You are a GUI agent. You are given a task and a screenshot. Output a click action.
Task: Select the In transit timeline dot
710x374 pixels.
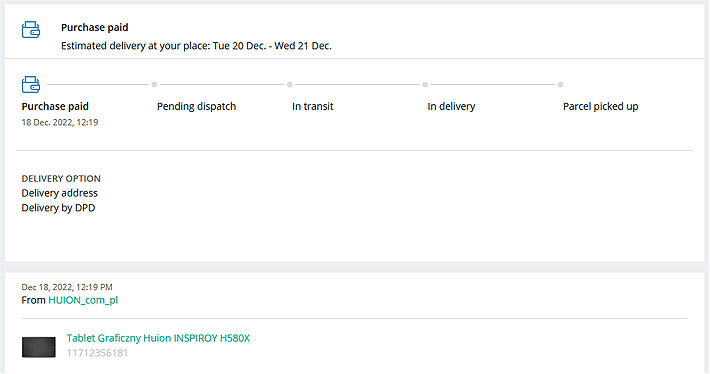[x=290, y=85]
